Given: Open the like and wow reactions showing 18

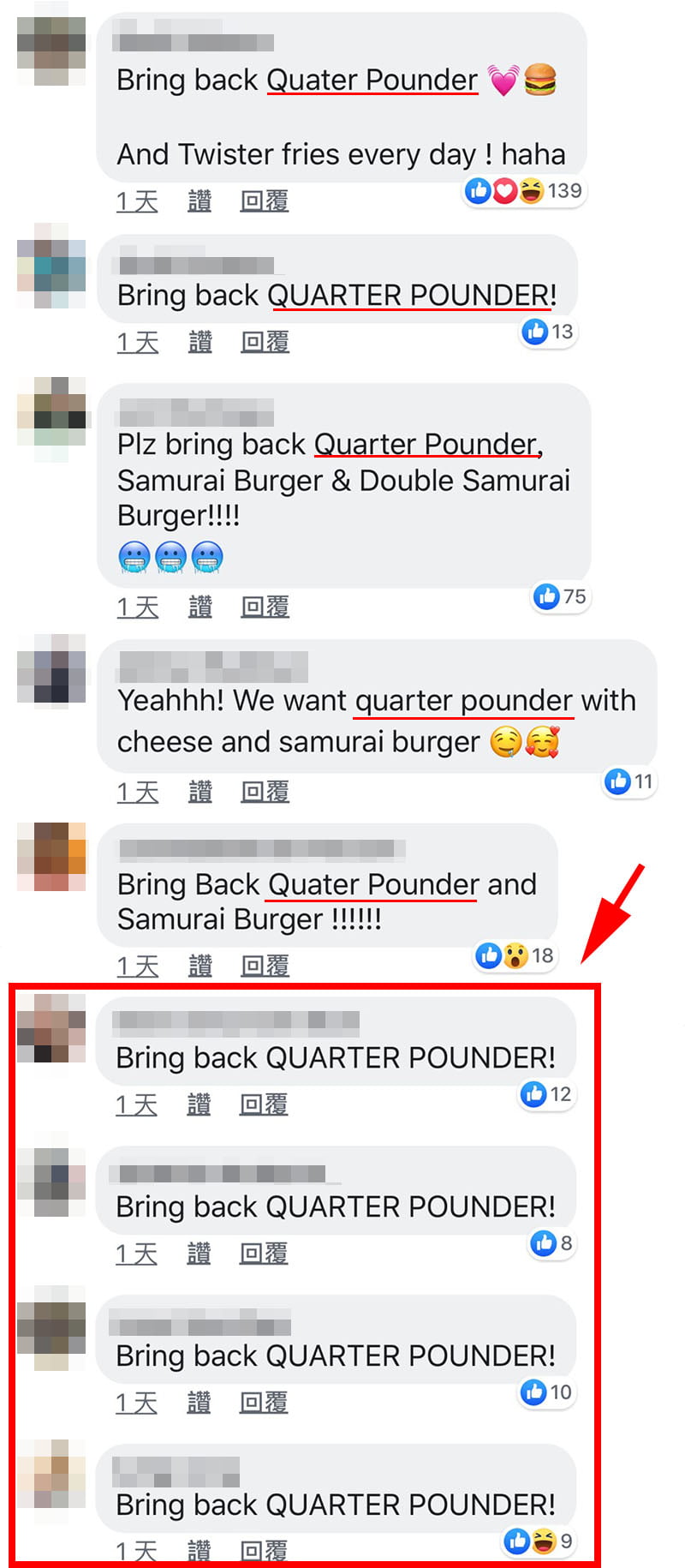Looking at the screenshot, I should coord(515,955).
